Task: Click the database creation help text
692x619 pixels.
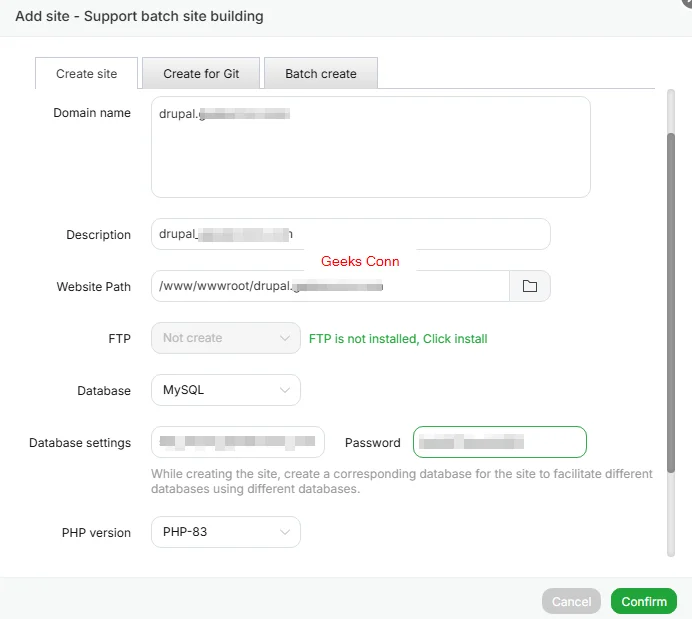Action: pyautogui.click(x=402, y=481)
